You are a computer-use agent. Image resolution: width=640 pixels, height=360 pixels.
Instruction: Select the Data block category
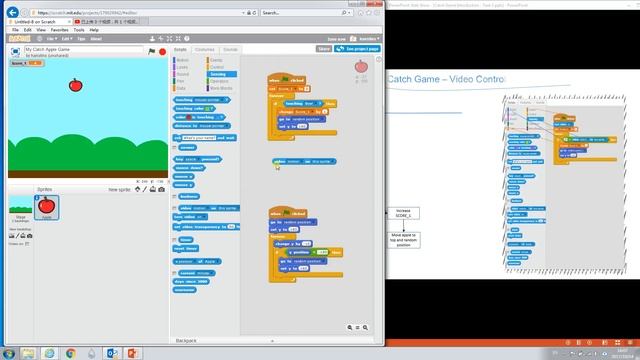[181, 88]
